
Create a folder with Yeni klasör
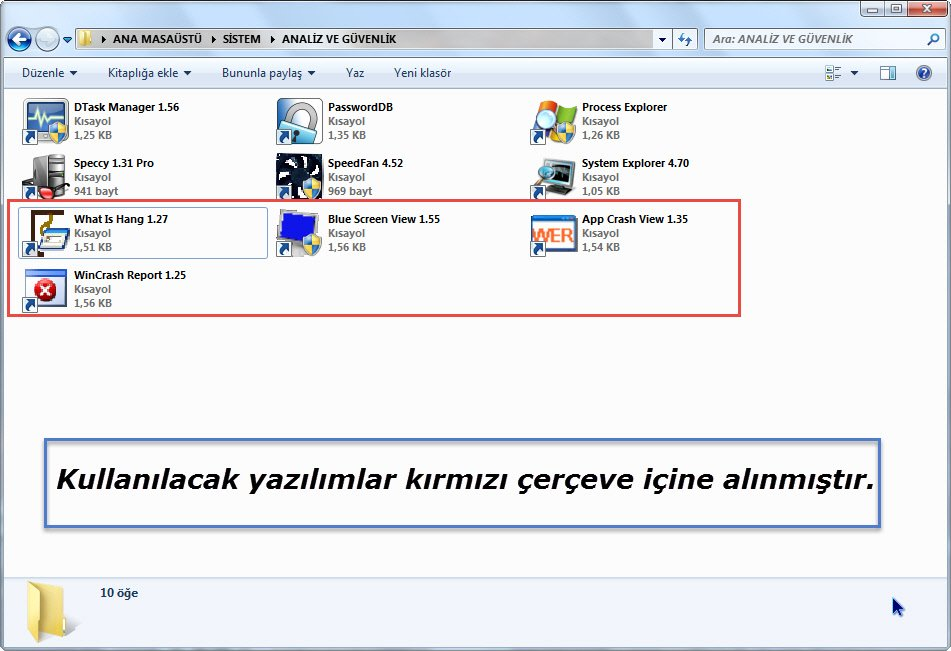point(422,73)
